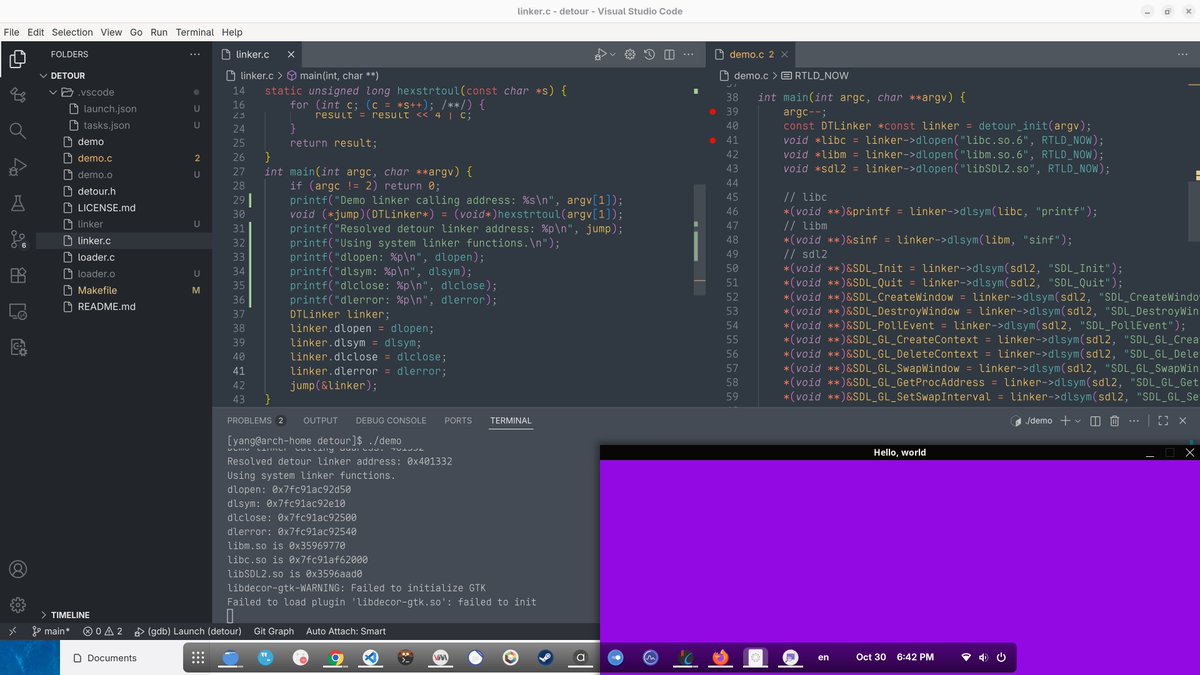This screenshot has width=1200, height=675.
Task: Click the main* branch in status bar
Action: pos(50,631)
